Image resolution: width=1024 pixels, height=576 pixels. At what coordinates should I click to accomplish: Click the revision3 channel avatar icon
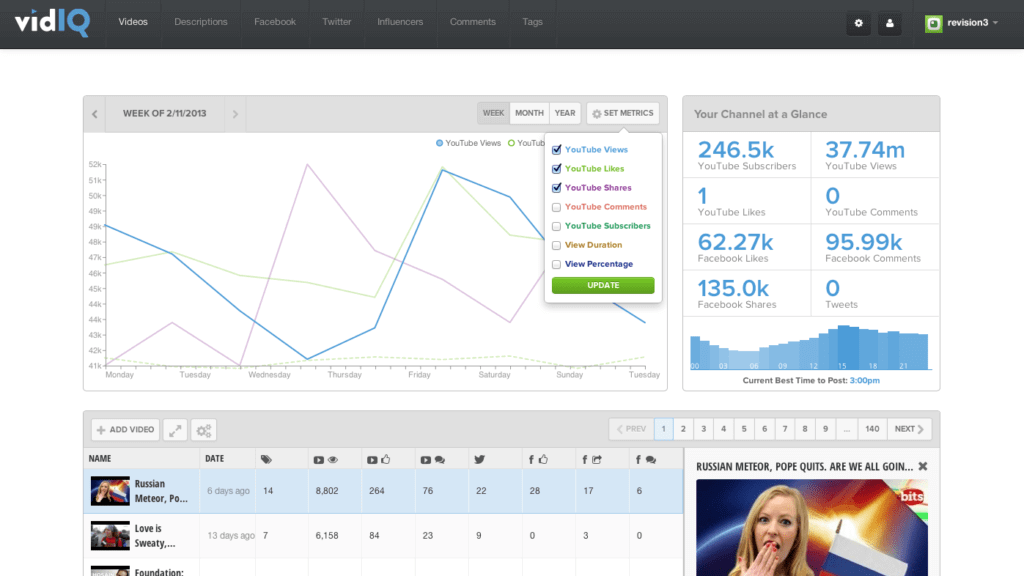coord(933,24)
